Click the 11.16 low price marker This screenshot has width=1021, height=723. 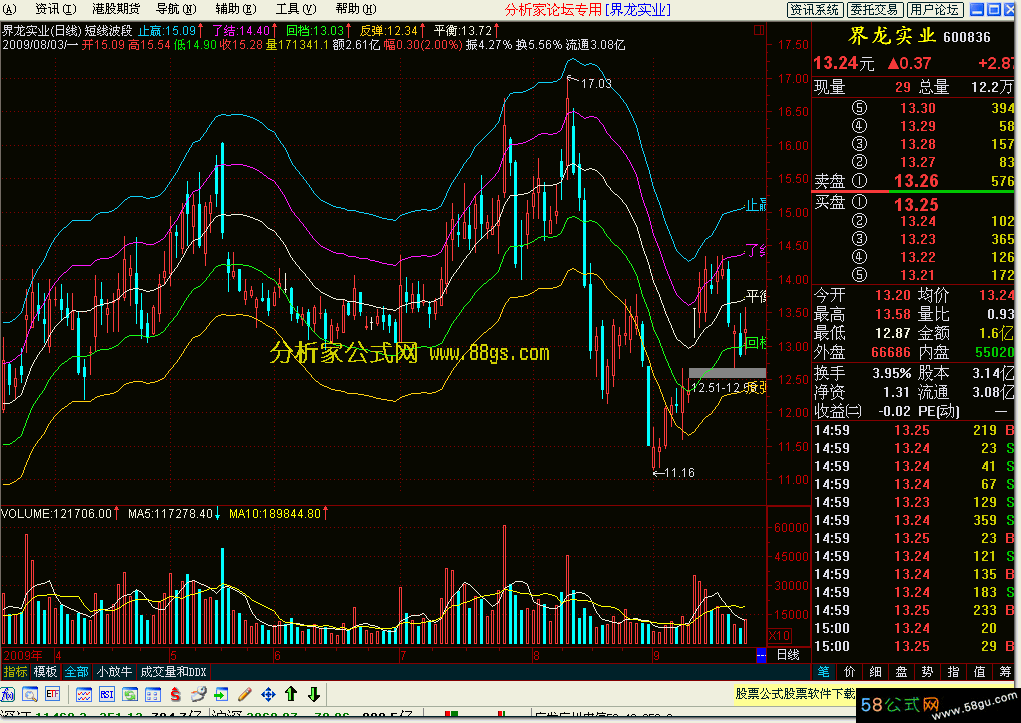tap(680, 473)
